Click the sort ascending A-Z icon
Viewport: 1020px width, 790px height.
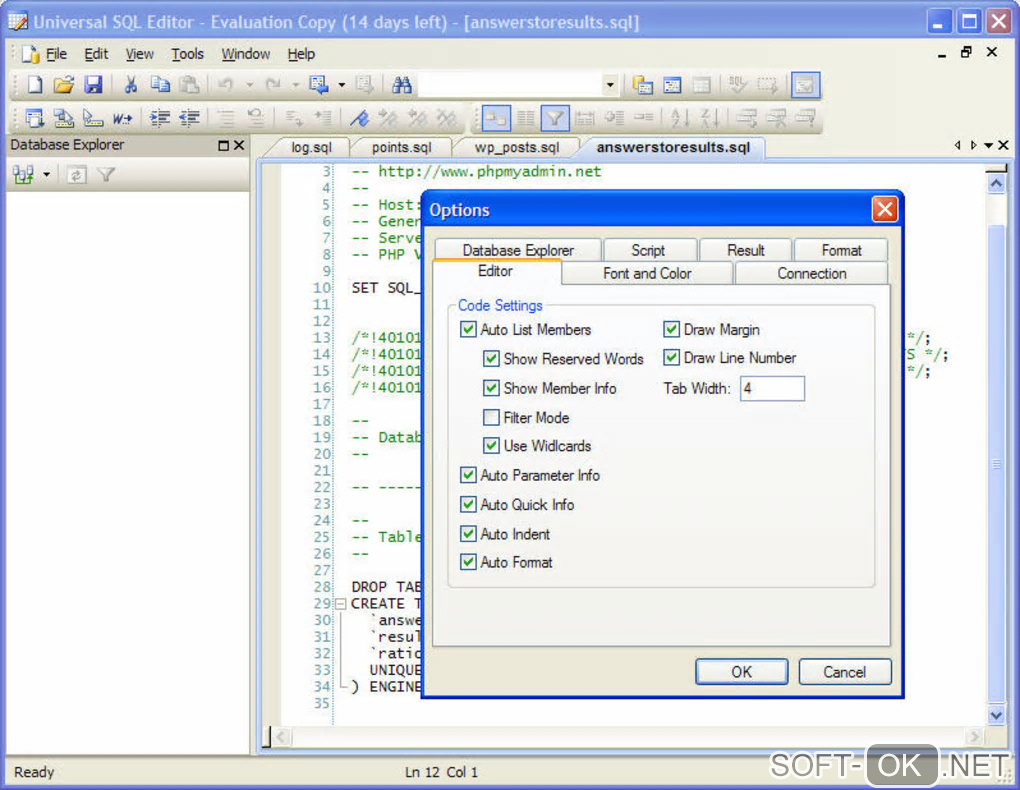(x=679, y=118)
